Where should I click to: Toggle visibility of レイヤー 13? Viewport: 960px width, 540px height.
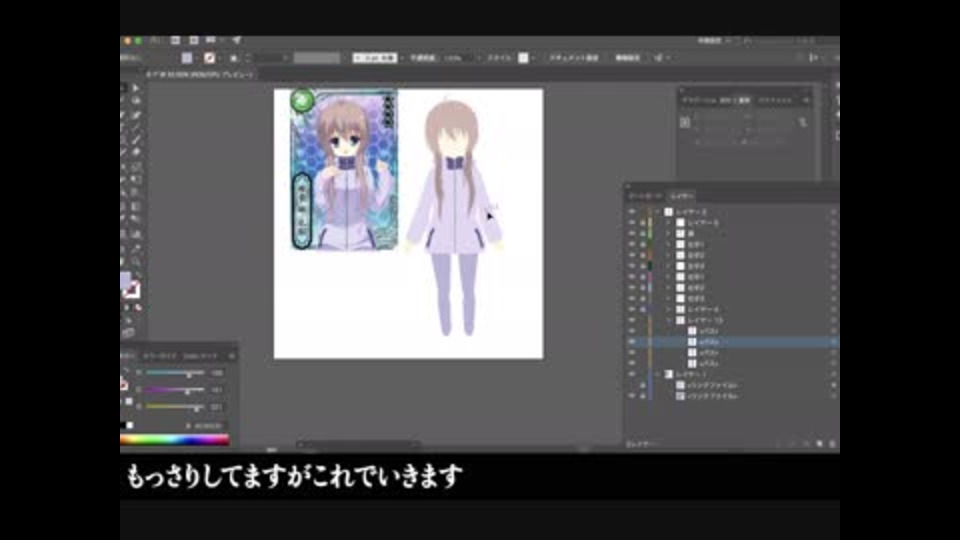coord(632,320)
